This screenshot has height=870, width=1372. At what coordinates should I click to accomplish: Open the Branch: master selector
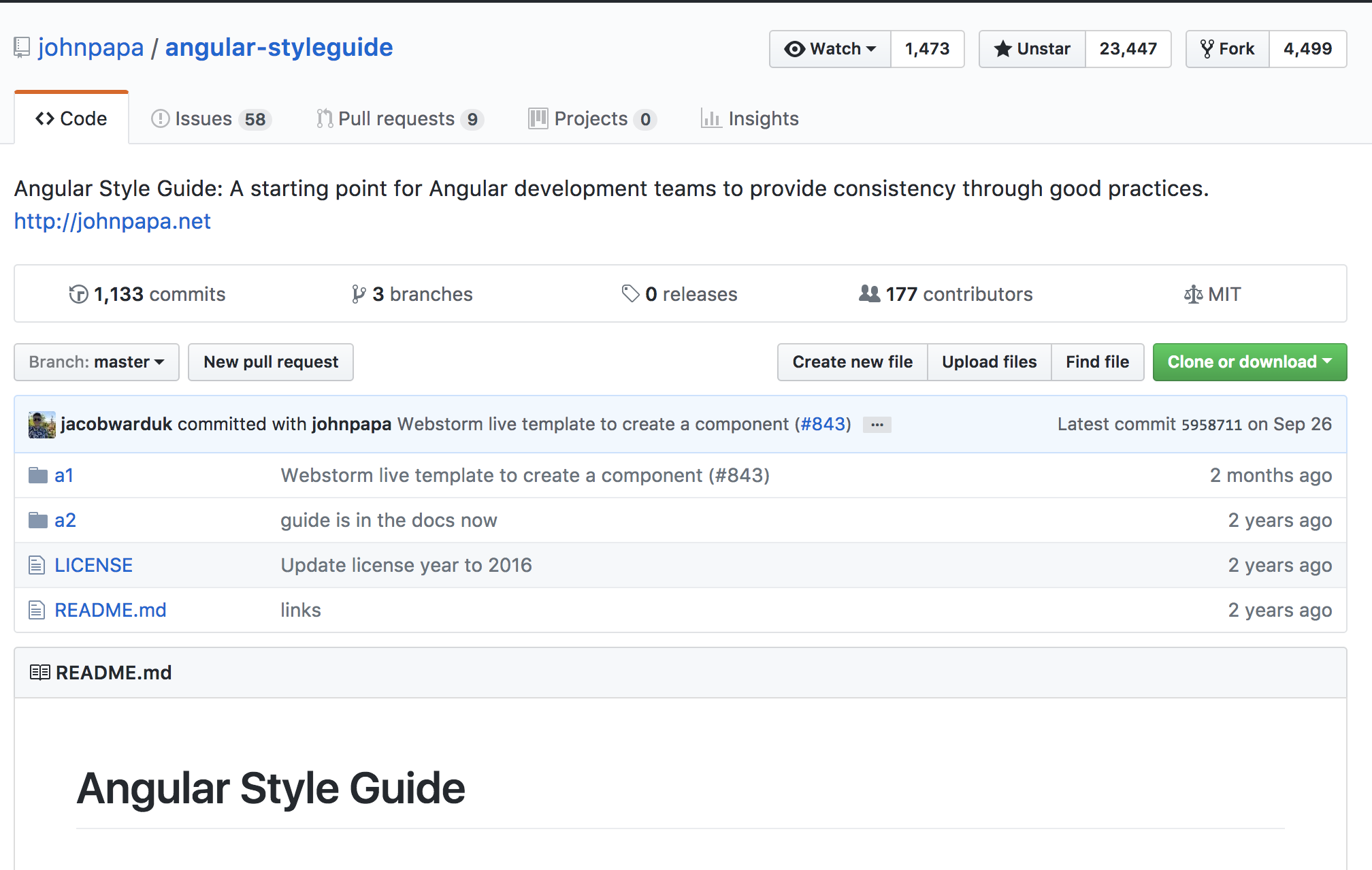point(97,362)
